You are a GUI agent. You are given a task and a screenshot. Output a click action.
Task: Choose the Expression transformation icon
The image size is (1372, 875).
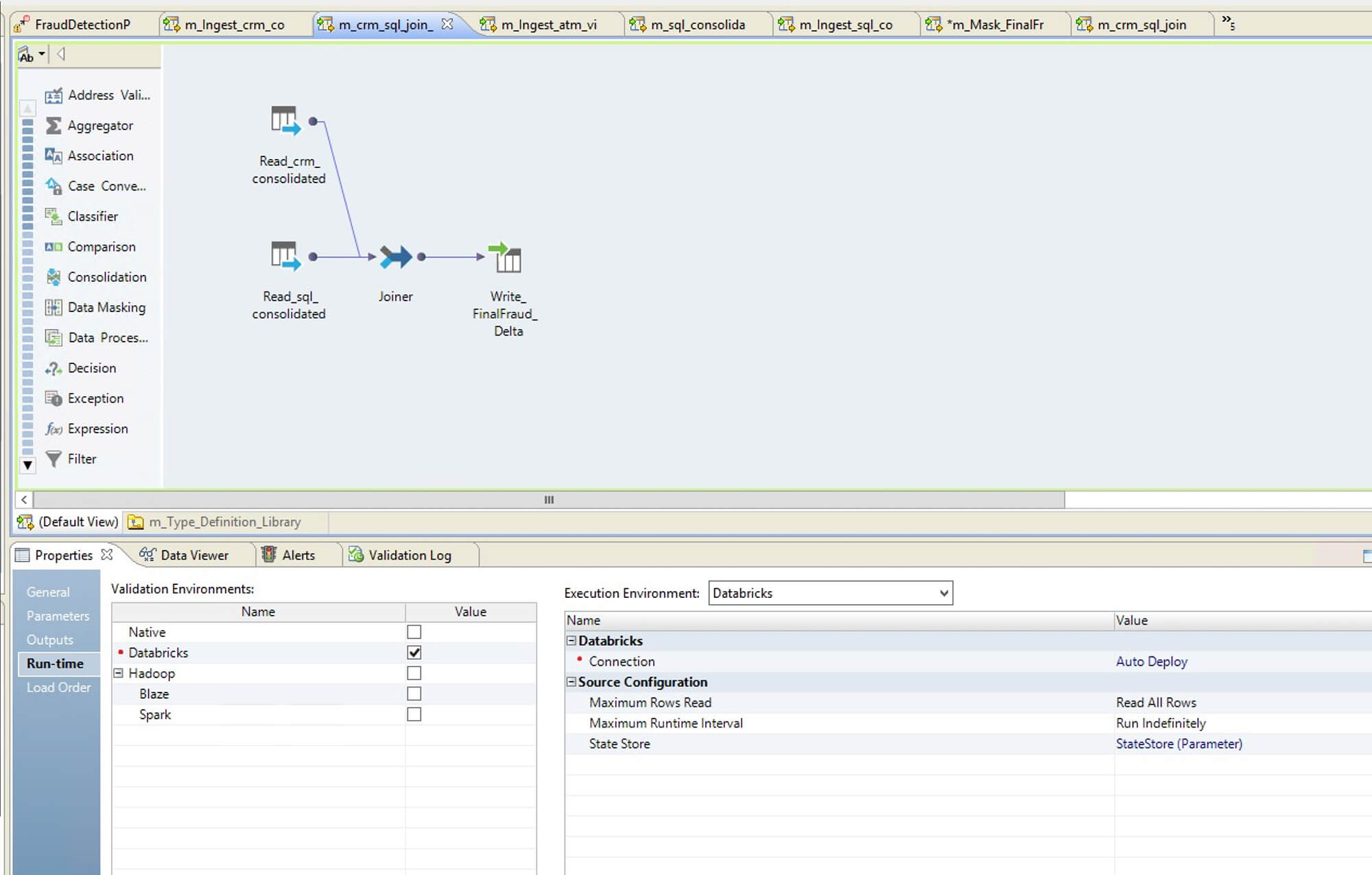(54, 429)
